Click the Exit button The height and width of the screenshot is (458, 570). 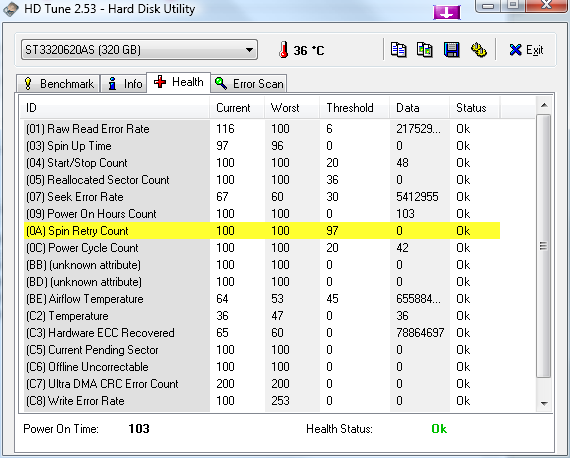(x=526, y=50)
